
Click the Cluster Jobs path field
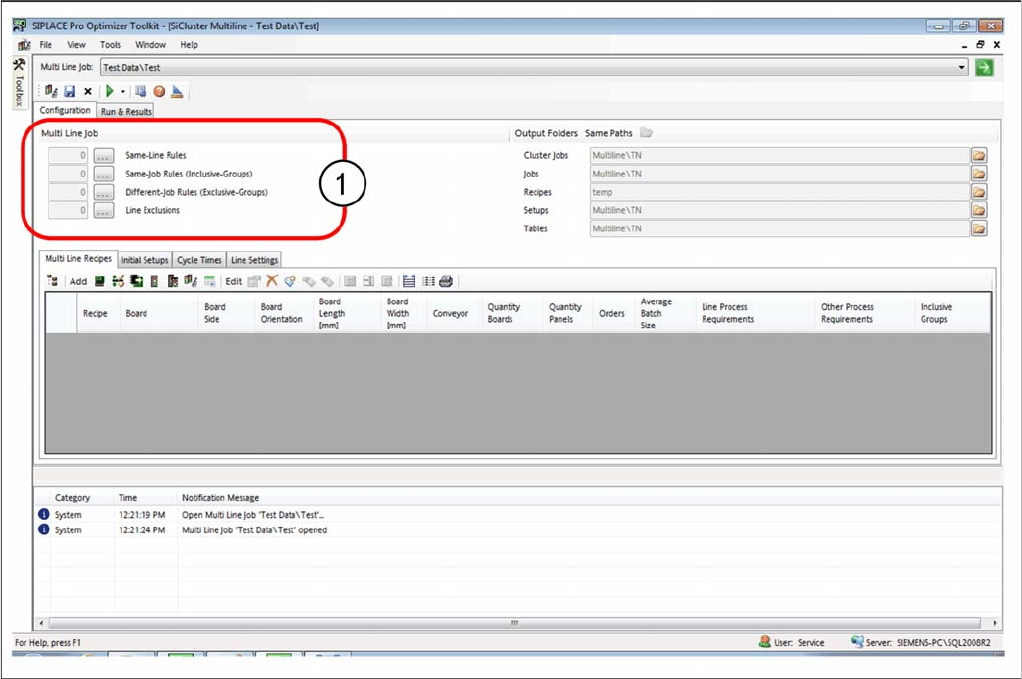[780, 156]
